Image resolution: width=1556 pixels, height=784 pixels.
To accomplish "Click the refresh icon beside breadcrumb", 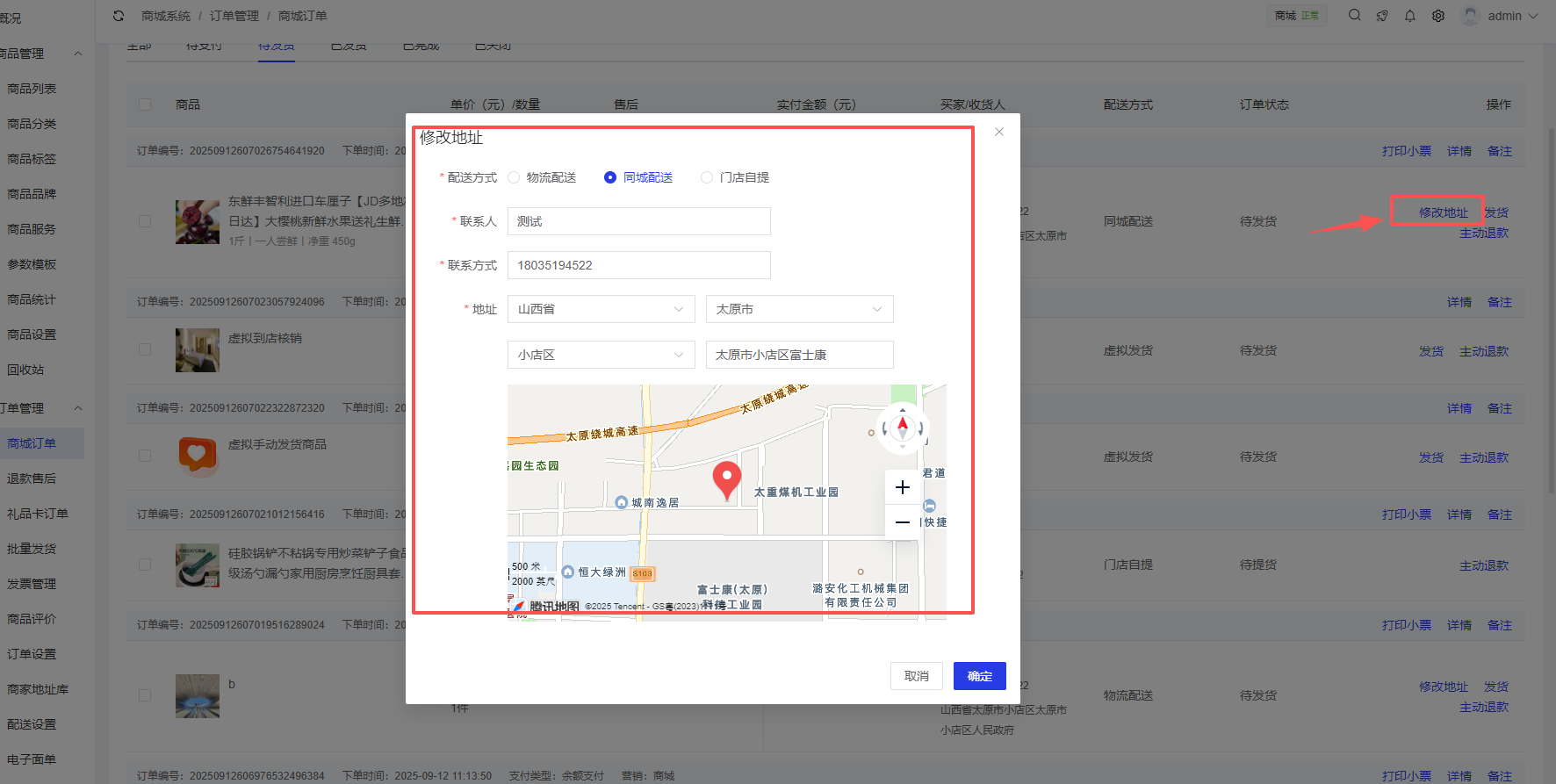I will click(x=119, y=16).
